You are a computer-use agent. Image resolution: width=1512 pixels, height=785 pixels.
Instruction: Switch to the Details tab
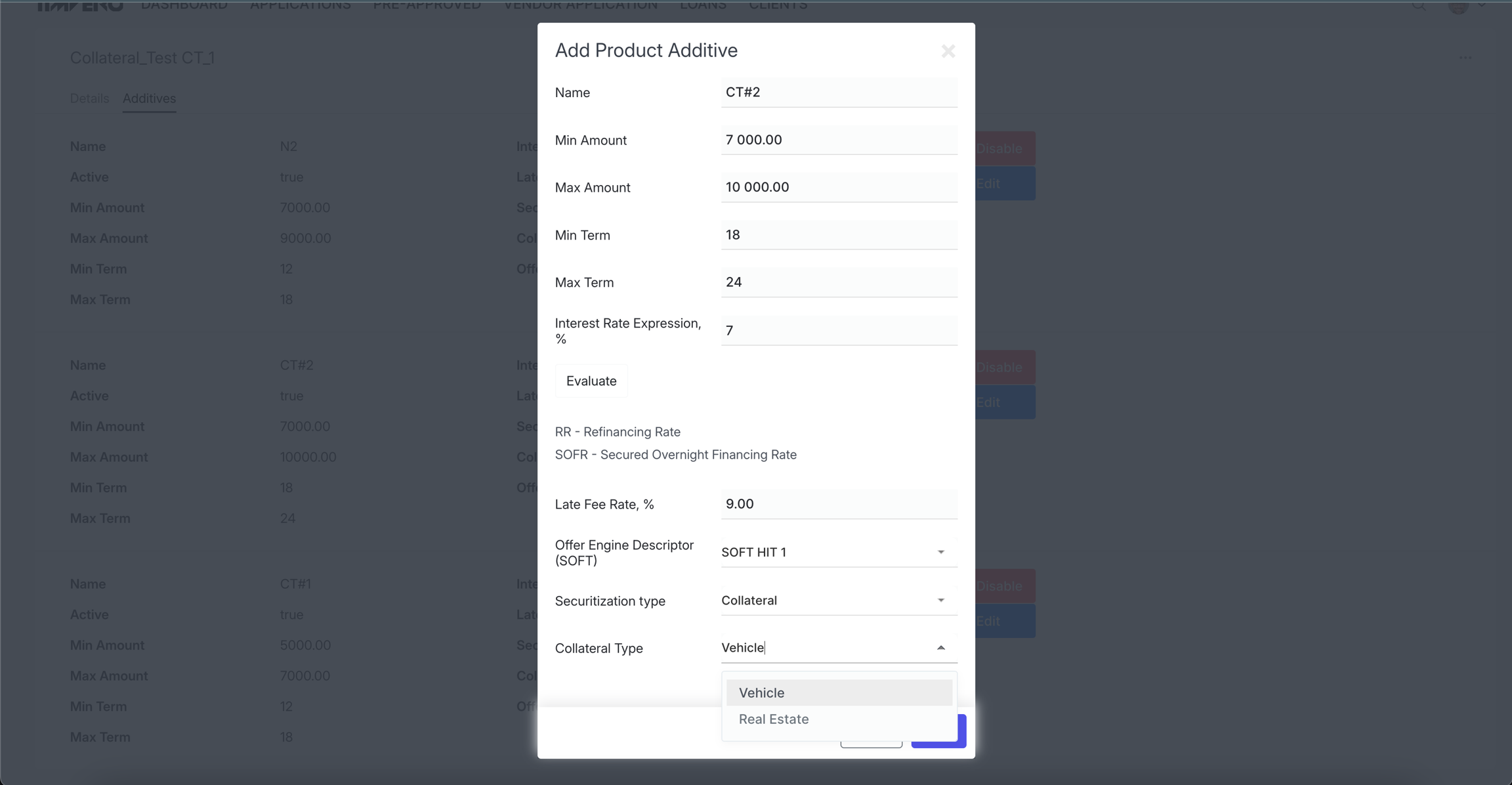89,98
